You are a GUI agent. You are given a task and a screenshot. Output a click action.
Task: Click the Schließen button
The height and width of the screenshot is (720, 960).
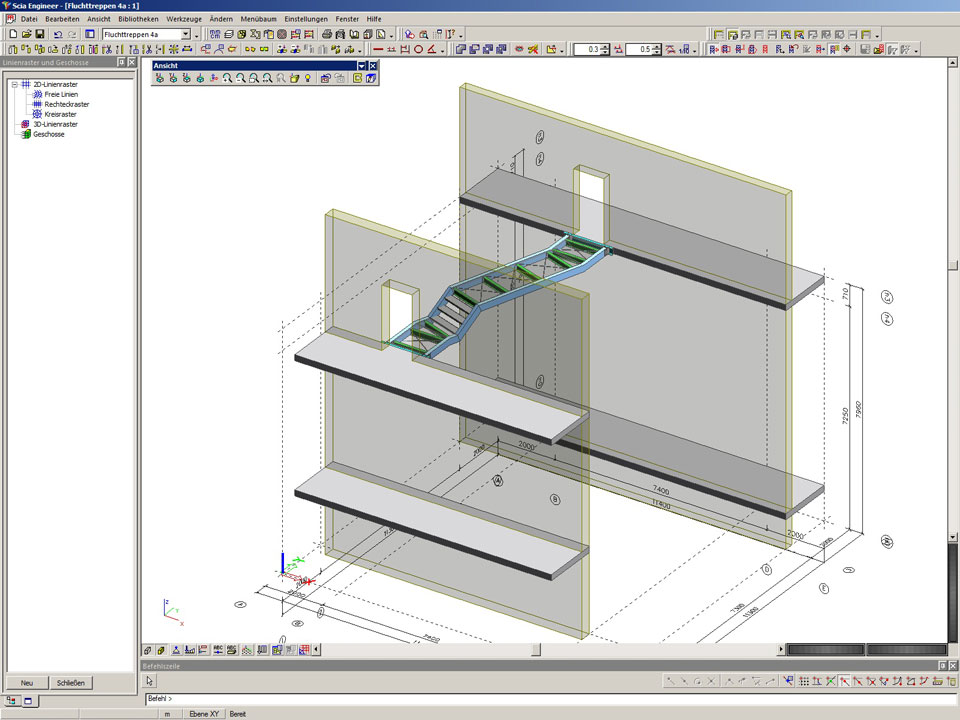pyautogui.click(x=70, y=683)
